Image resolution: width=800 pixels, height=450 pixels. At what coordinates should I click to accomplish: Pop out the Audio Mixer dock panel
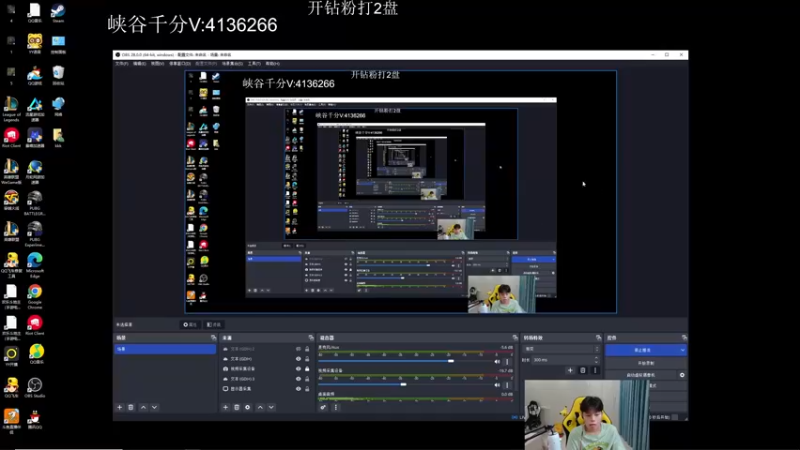[515, 338]
